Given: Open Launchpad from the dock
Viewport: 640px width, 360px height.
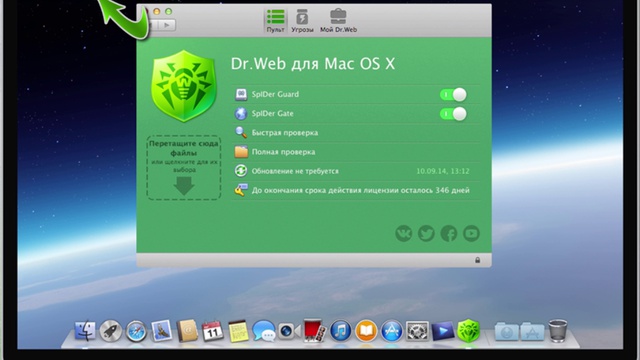Looking at the screenshot, I should (111, 331).
